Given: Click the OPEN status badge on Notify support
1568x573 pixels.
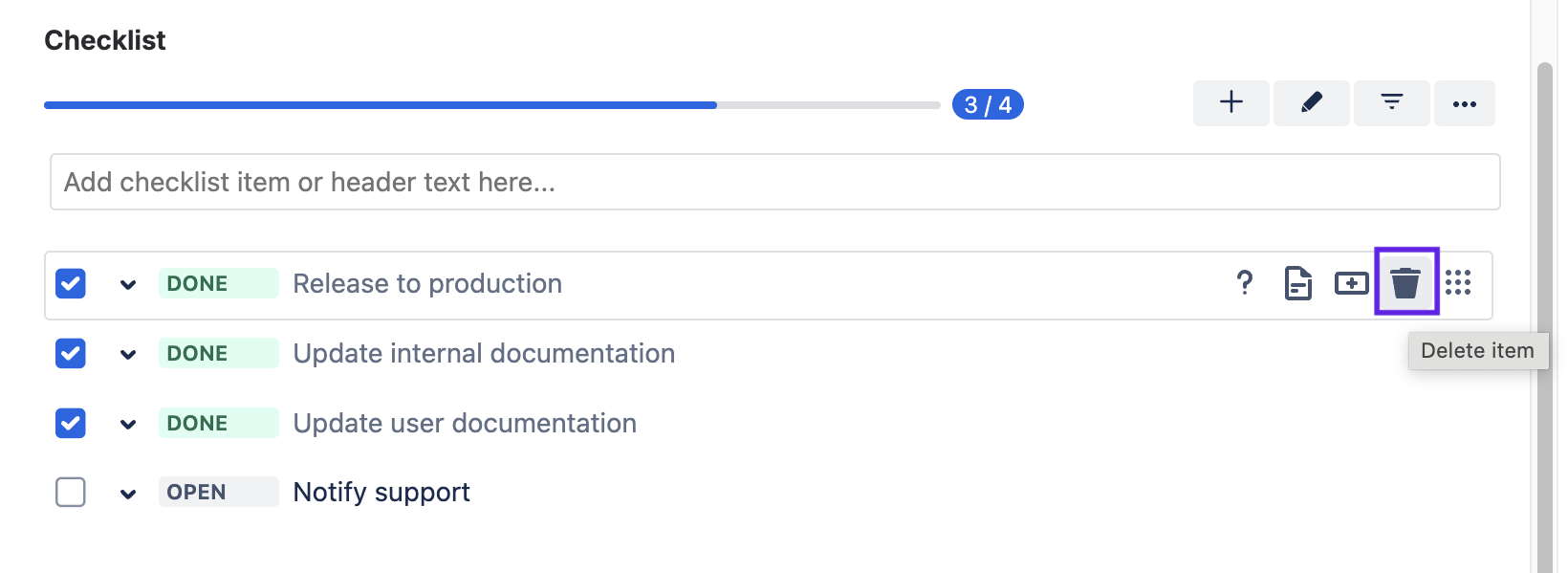Looking at the screenshot, I should 218,492.
